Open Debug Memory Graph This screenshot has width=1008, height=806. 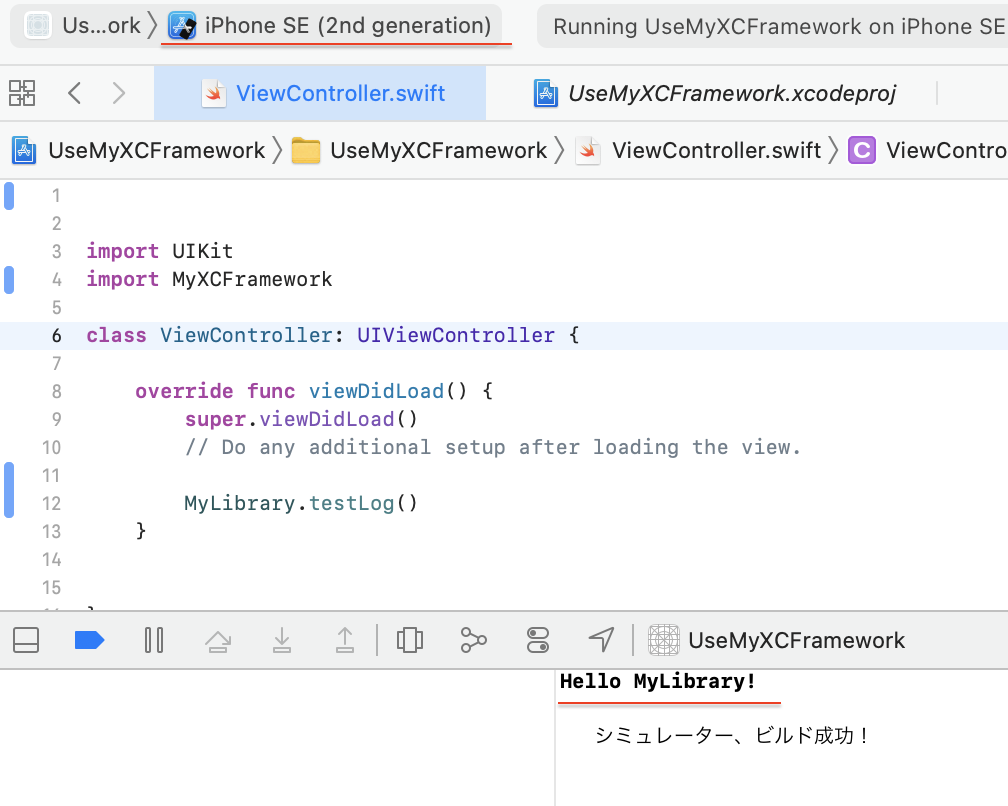(473, 640)
